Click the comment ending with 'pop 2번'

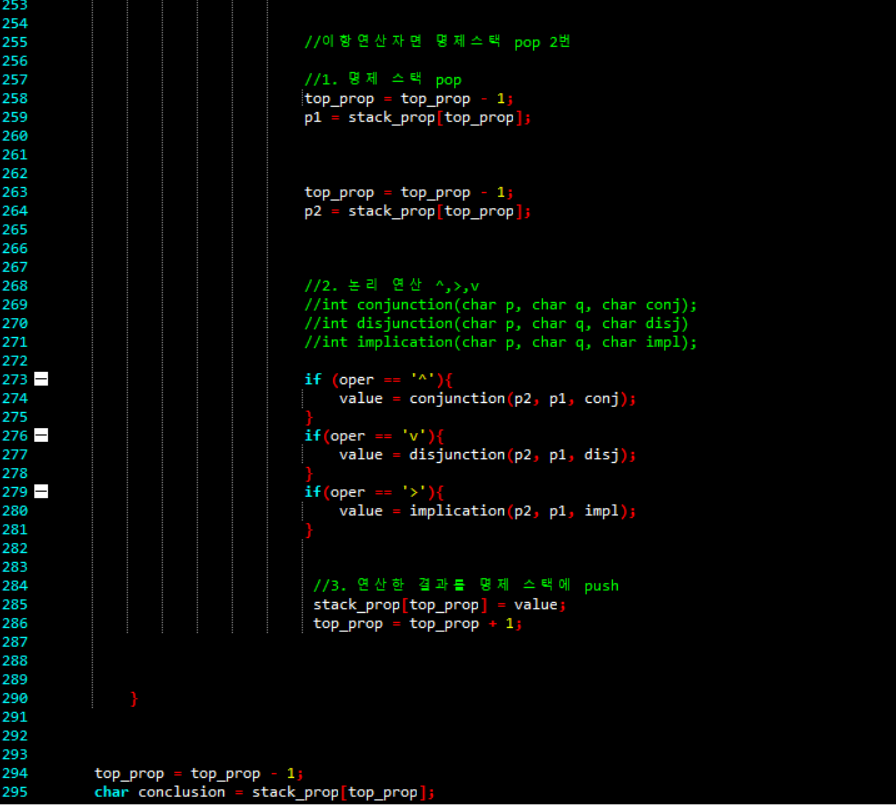[437, 42]
